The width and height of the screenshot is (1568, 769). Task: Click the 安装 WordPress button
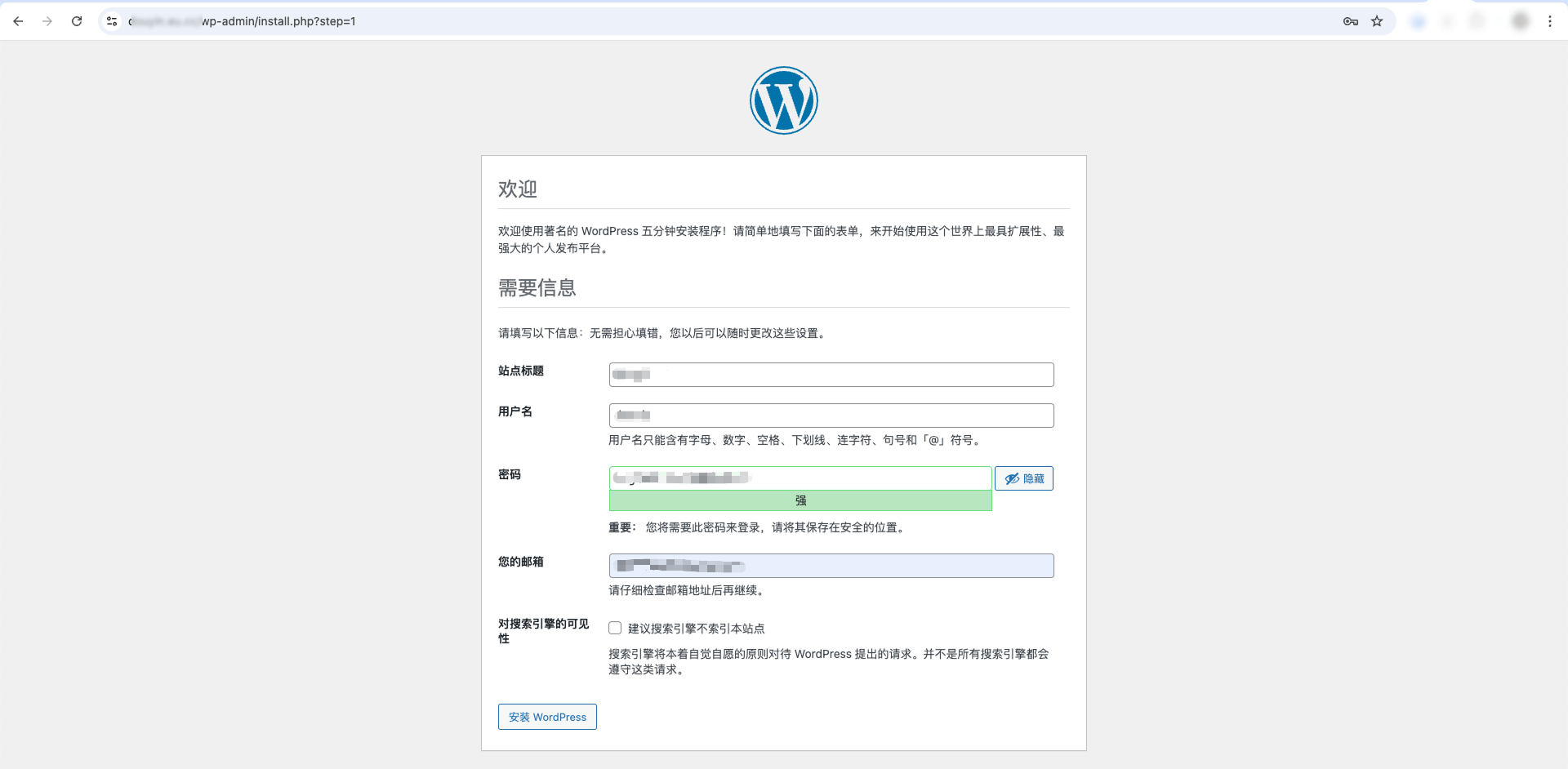pyautogui.click(x=547, y=717)
